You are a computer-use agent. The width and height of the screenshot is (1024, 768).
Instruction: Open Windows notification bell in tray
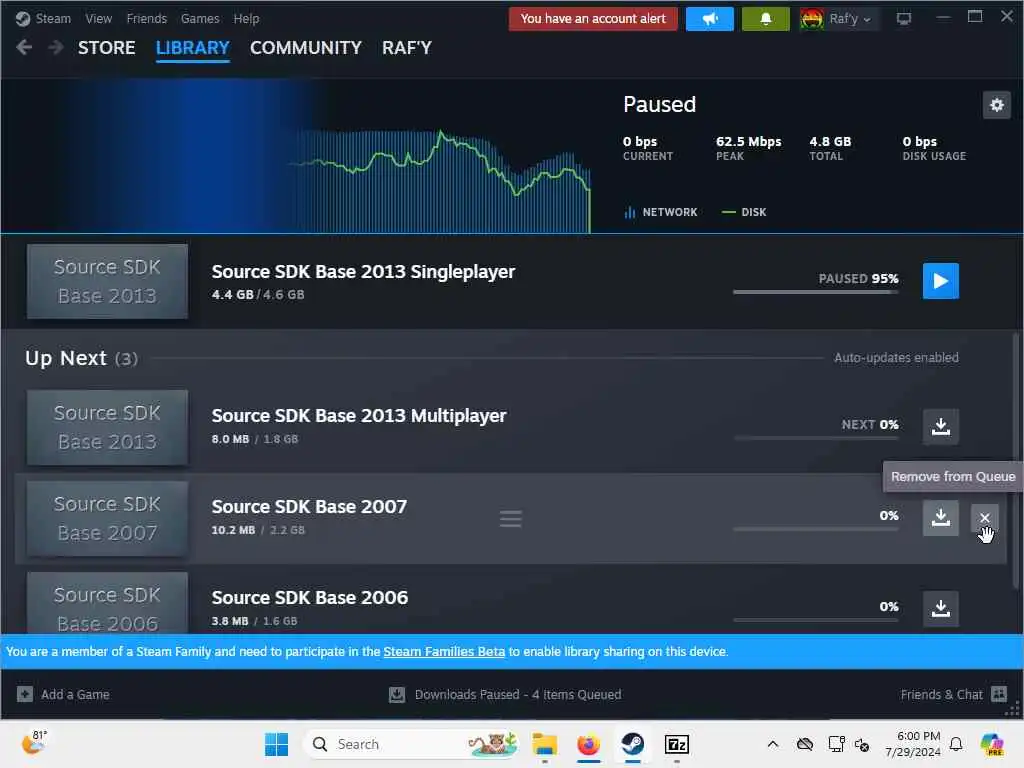coord(956,744)
